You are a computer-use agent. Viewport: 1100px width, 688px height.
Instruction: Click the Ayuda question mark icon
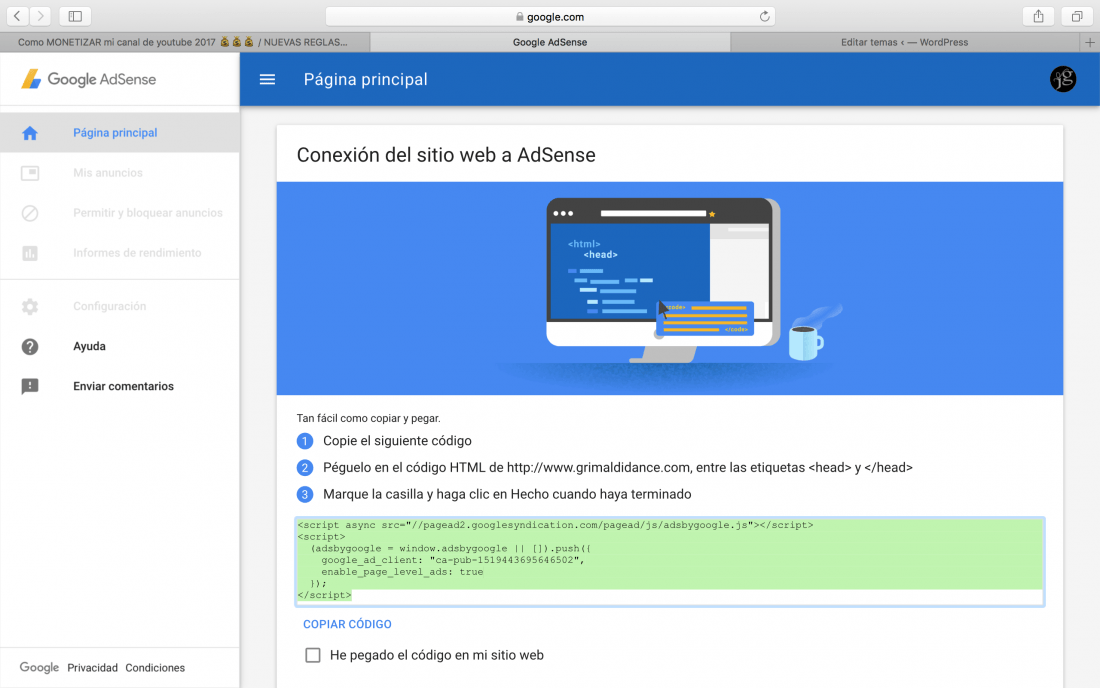point(29,346)
